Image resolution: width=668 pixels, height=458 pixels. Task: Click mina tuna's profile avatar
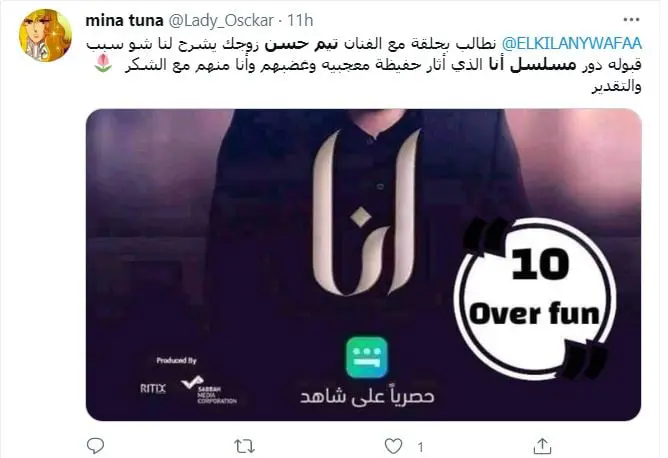tap(45, 36)
